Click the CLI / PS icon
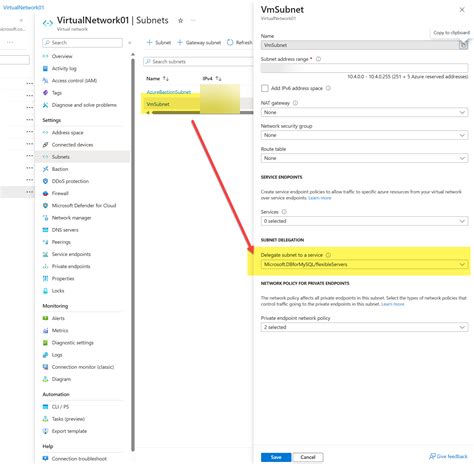Image resolution: width=474 pixels, height=464 pixels. pos(46,407)
